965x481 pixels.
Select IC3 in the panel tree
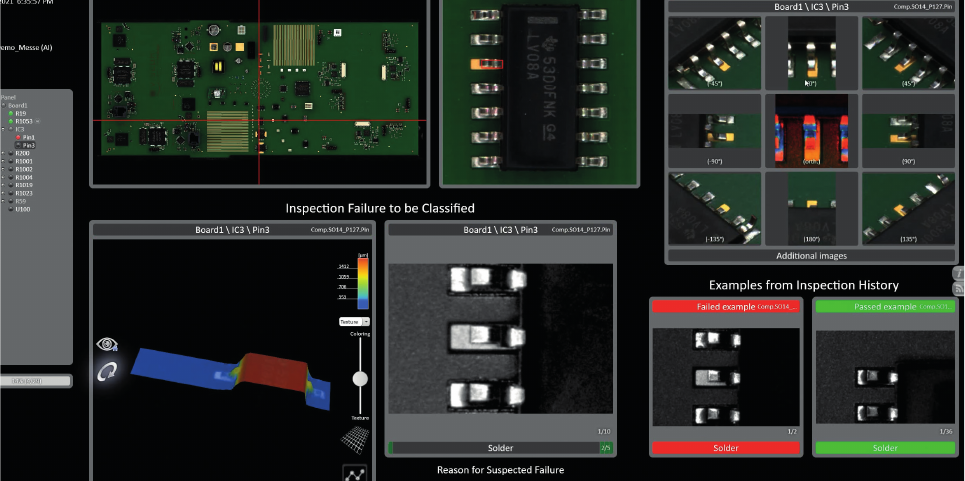click(x=20, y=129)
